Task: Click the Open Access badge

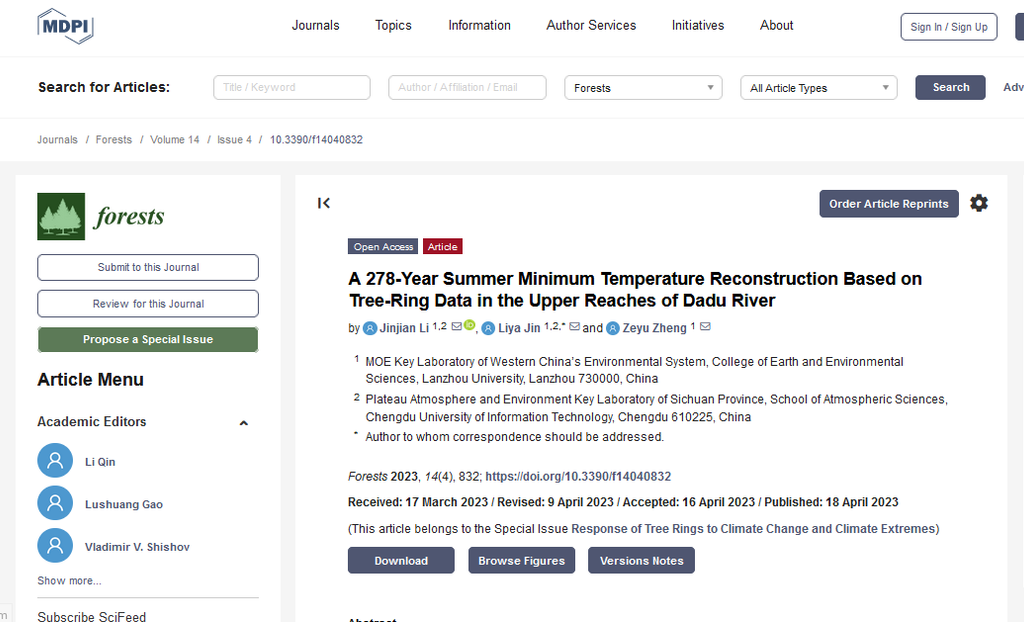Action: point(383,246)
